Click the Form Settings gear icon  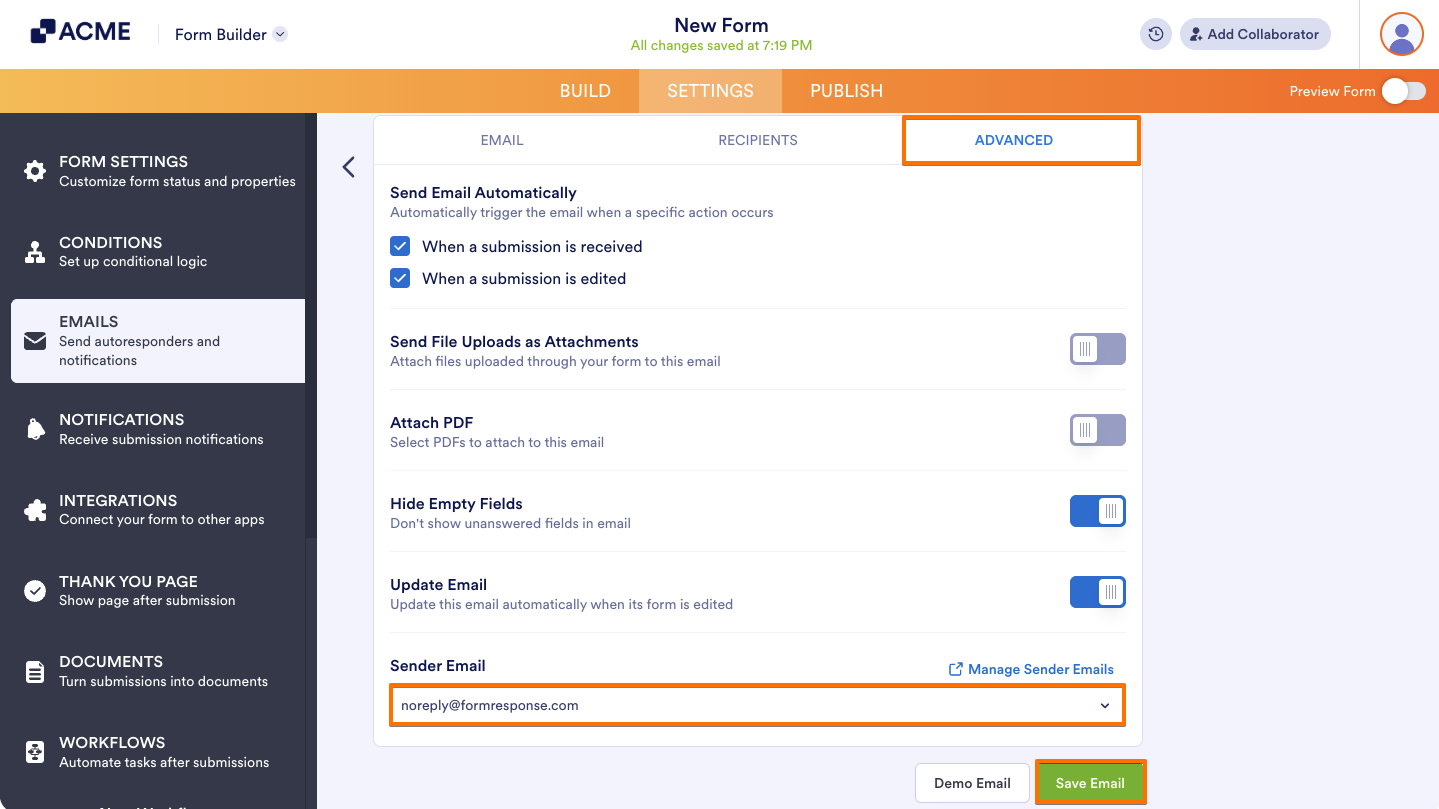point(35,171)
